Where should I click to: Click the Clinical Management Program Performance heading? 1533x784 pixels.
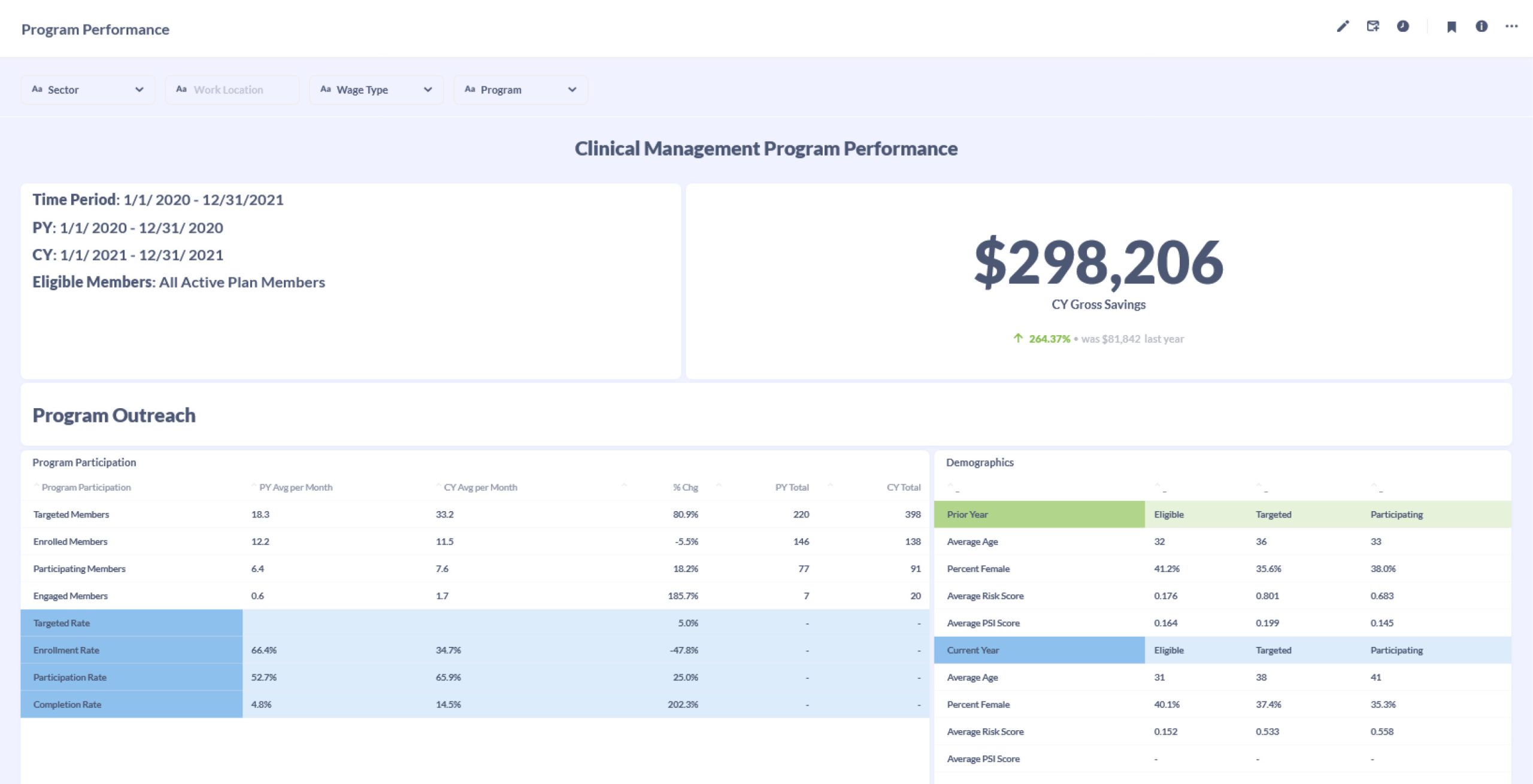pyautogui.click(x=766, y=148)
